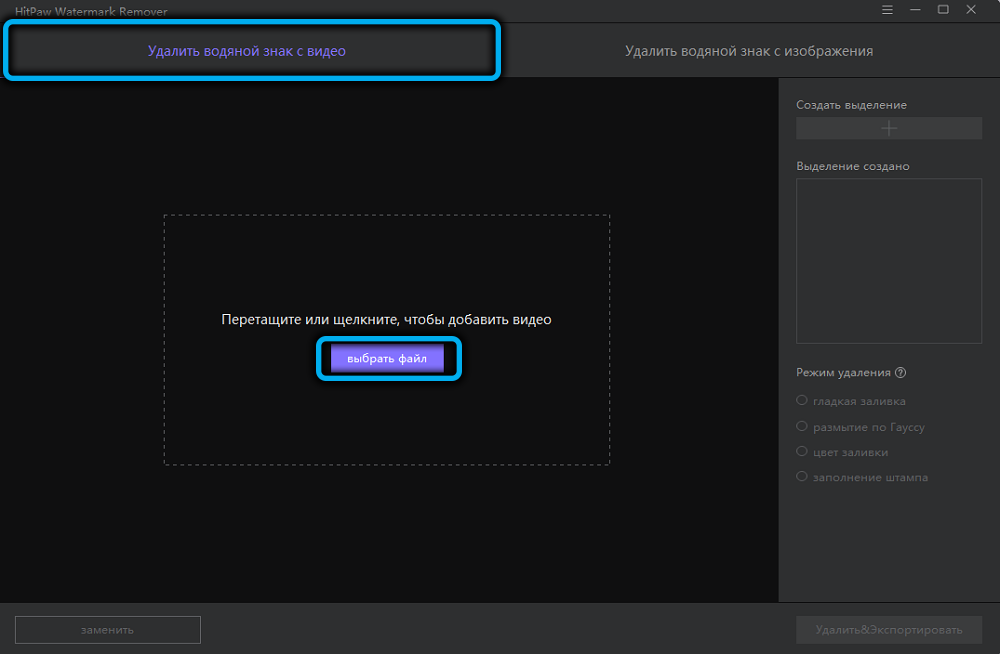This screenshot has width=1000, height=654.
Task: Click the выбрать файл button
Action: pos(389,358)
